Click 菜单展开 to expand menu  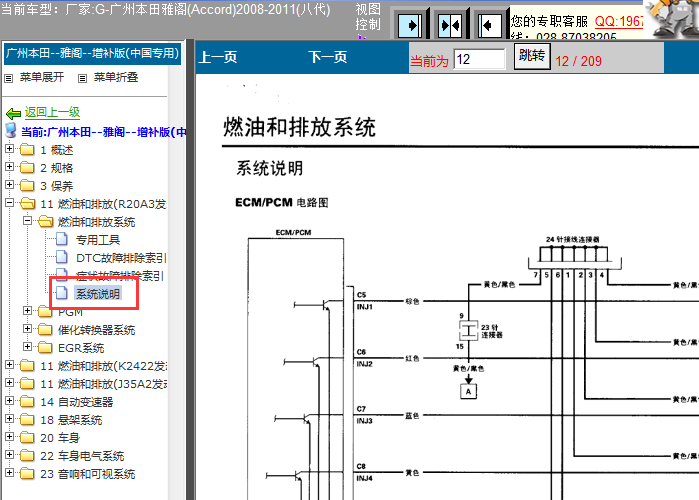pos(42,78)
